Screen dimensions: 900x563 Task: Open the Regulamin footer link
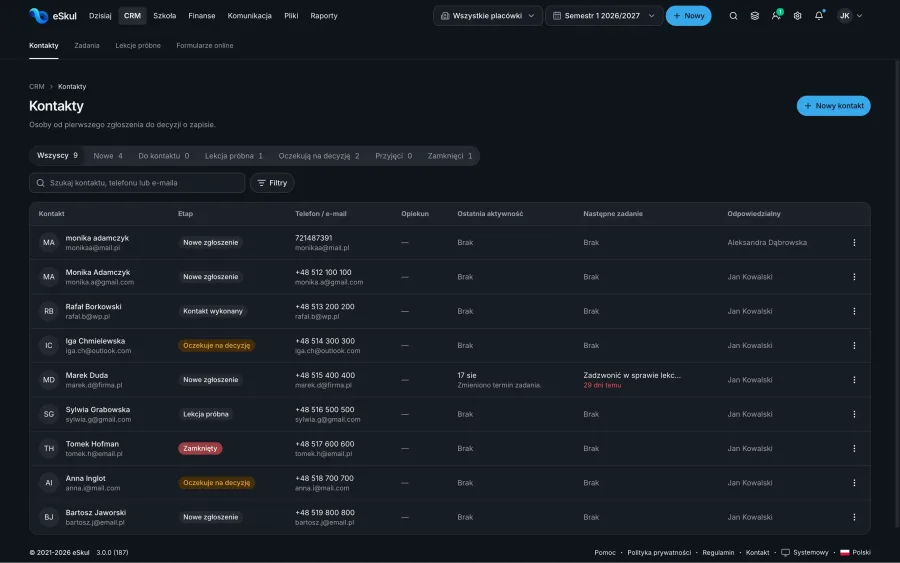tap(718, 553)
